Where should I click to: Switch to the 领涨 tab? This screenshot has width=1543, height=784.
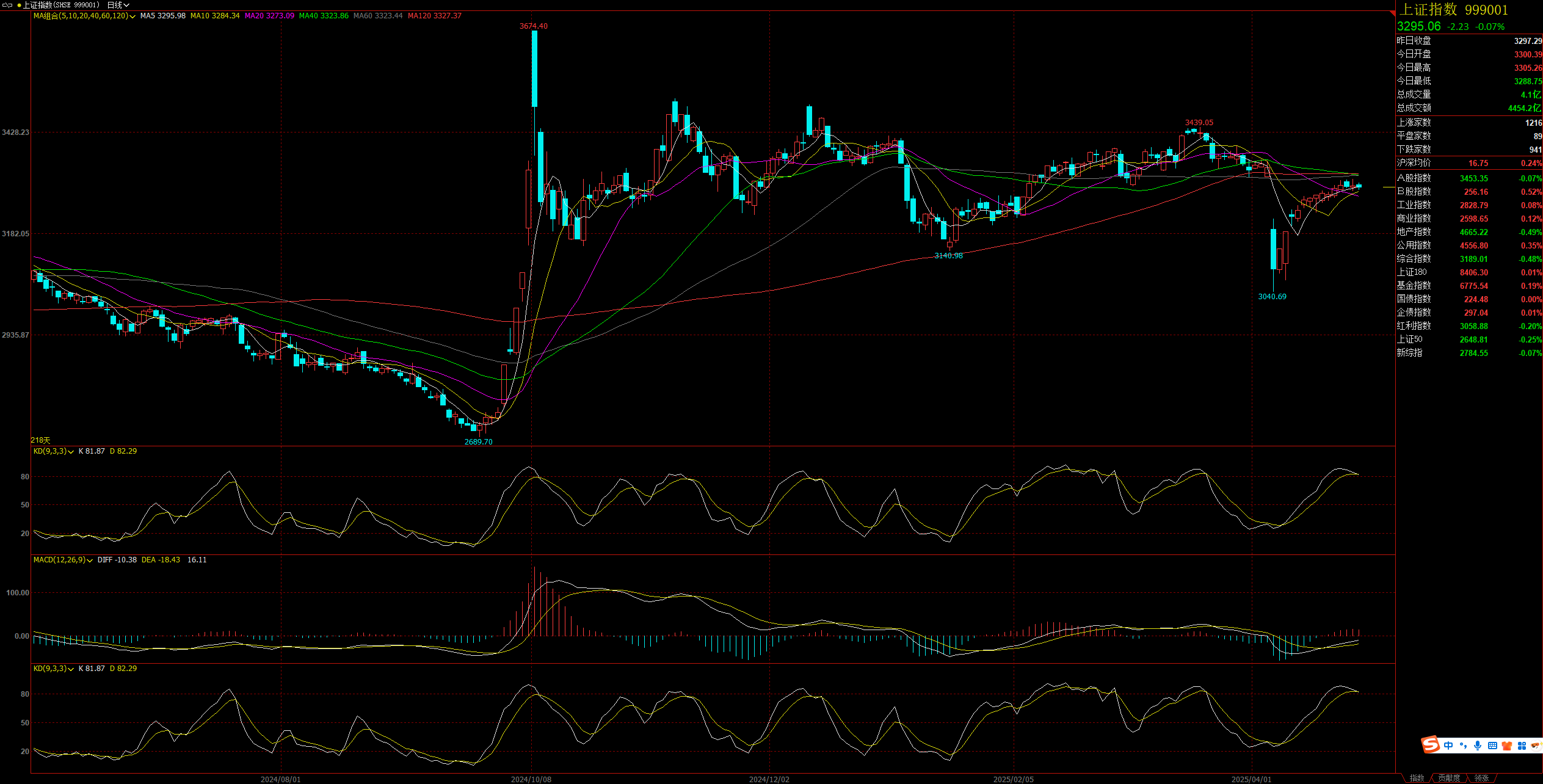pyautogui.click(x=1481, y=778)
